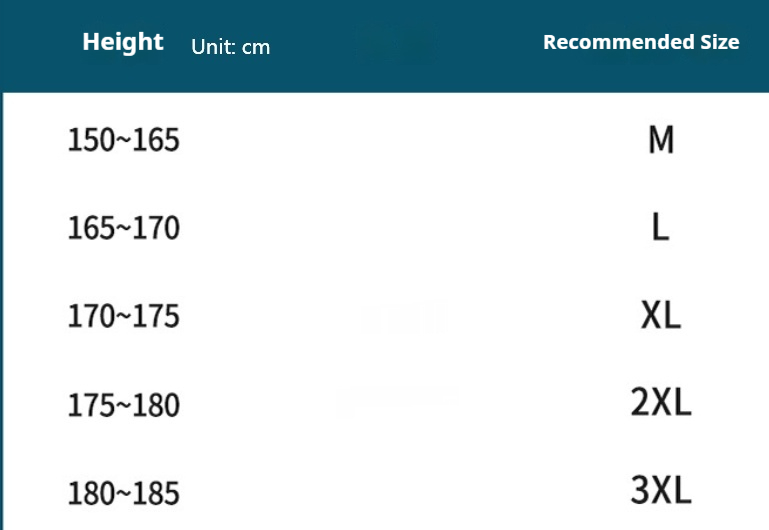This screenshot has height=530, width=769.
Task: Select the 180~185 height range
Action: 124,493
